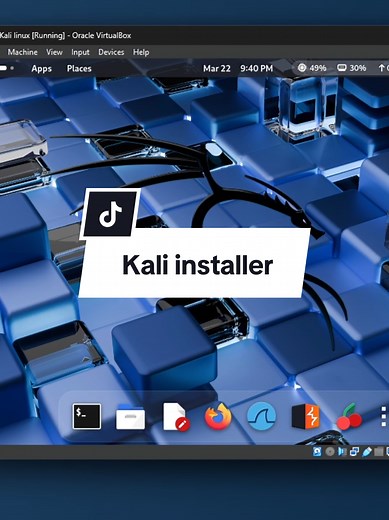Open the Places menu in Kali top bar
389x520 pixels.
79,69
